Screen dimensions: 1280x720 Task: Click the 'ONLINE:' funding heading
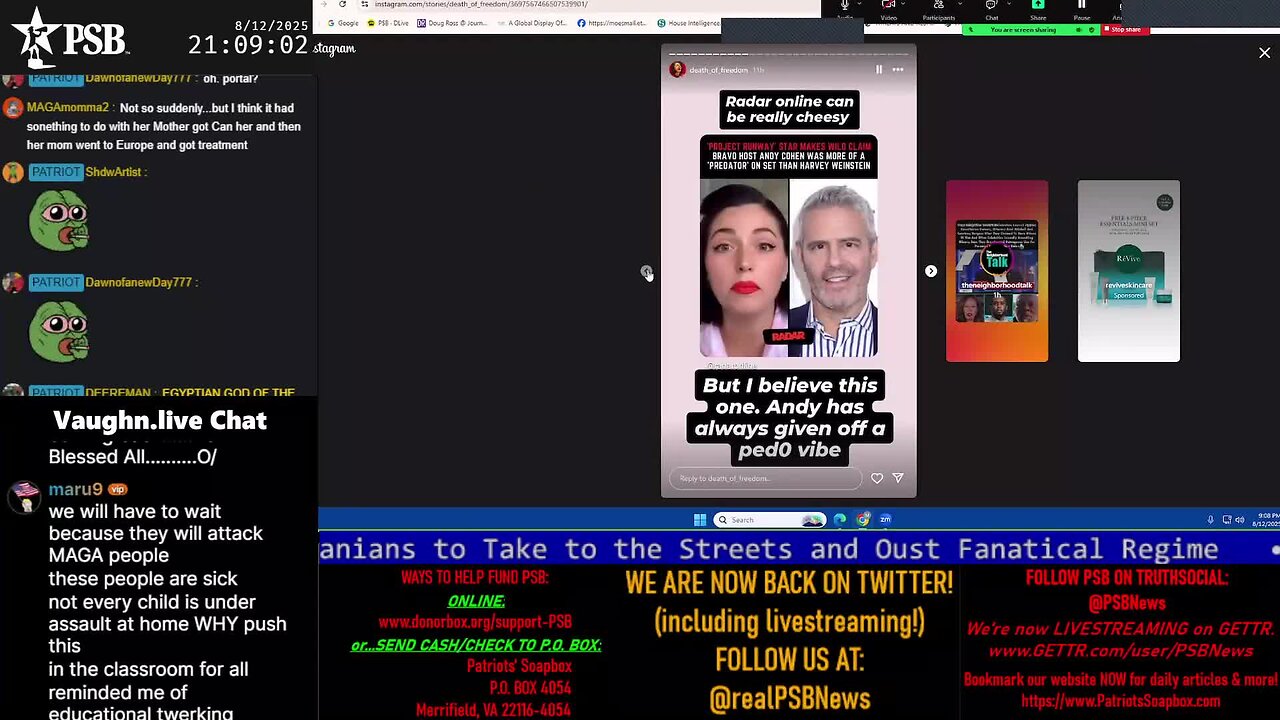click(x=476, y=600)
